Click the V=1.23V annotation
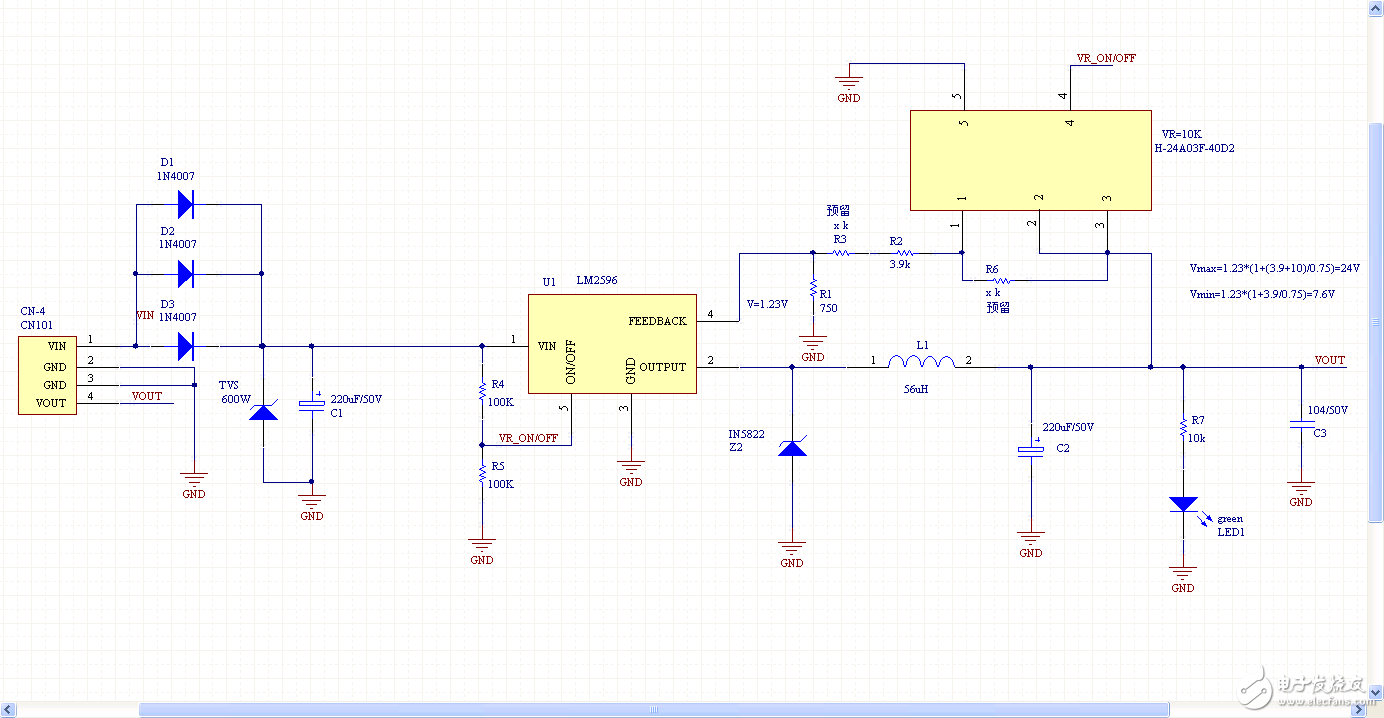Viewport: 1384px width, 718px height. [767, 304]
